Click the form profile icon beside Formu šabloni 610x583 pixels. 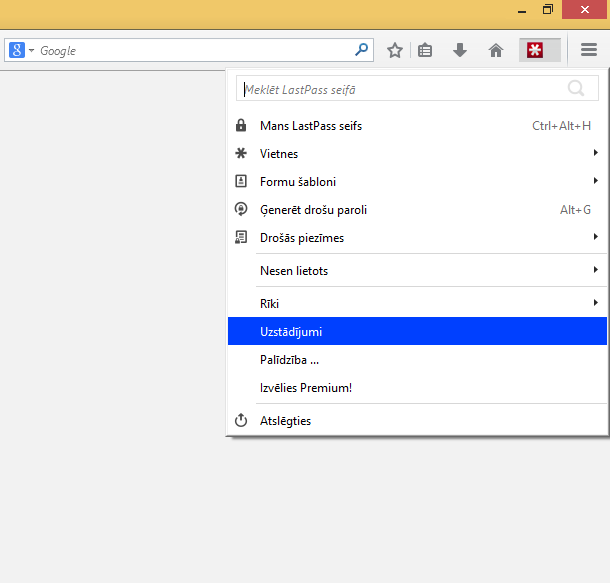point(241,181)
